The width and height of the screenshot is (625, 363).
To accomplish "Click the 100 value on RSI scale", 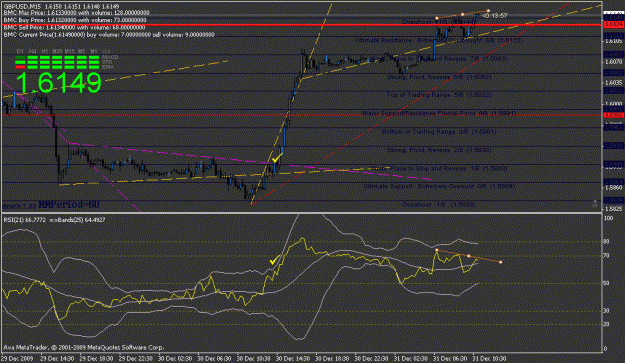I will (609, 218).
